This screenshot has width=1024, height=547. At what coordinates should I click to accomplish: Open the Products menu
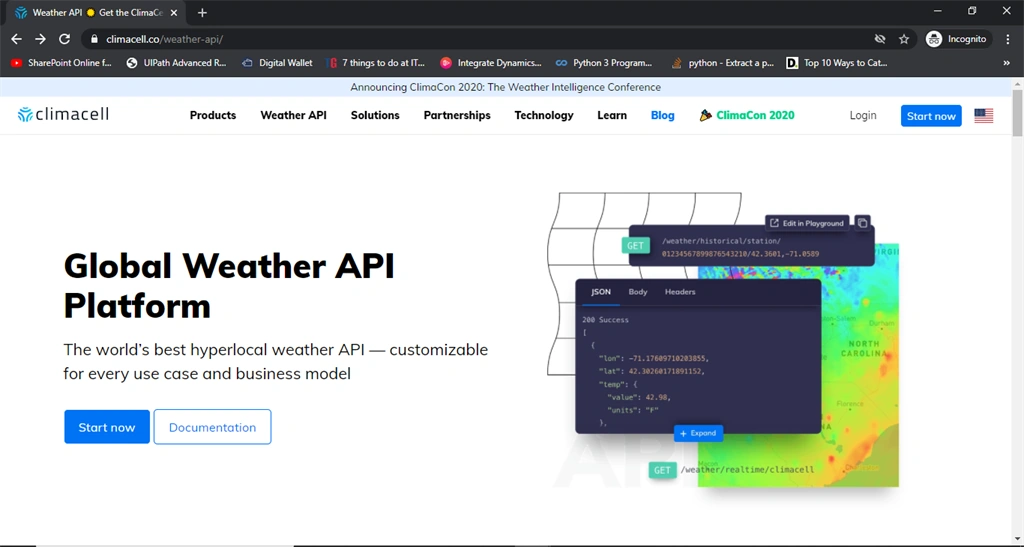coord(213,116)
